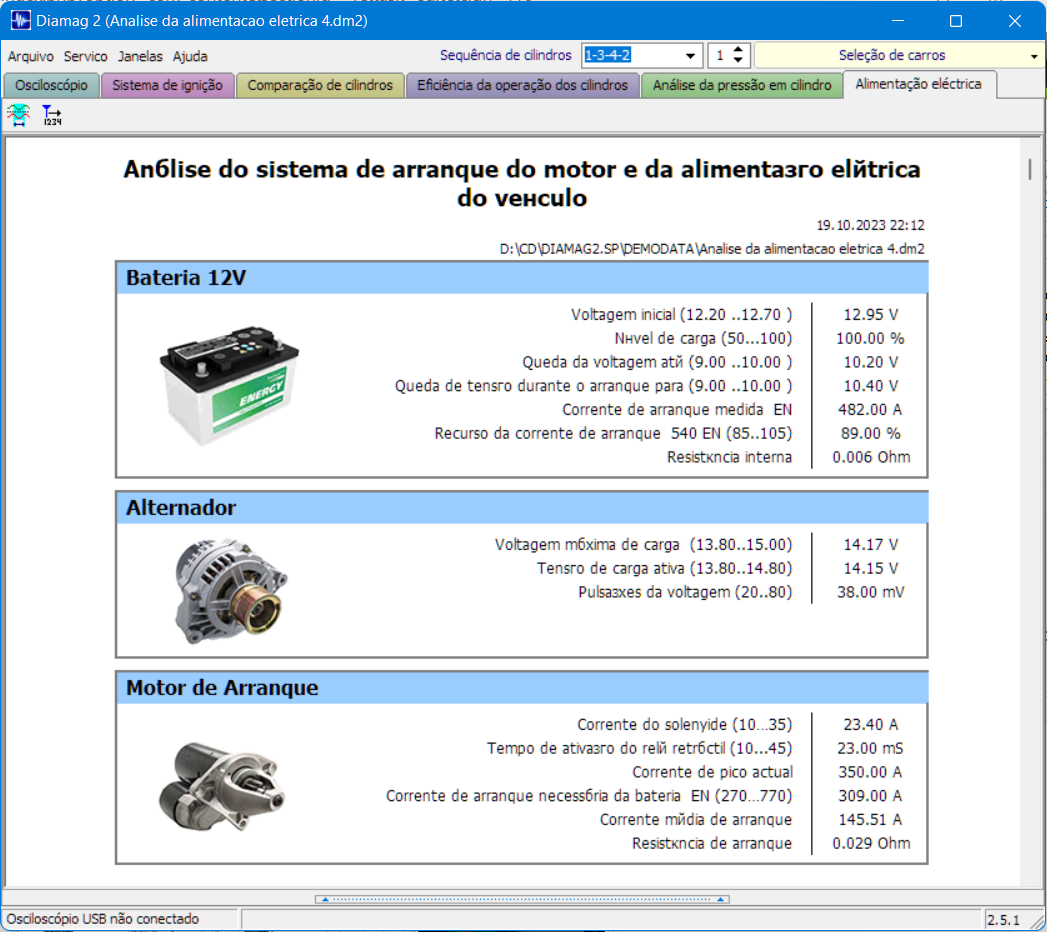
Task: Click the Voltagem inicial (12.20 ..12.70) label
Action: click(x=681, y=314)
